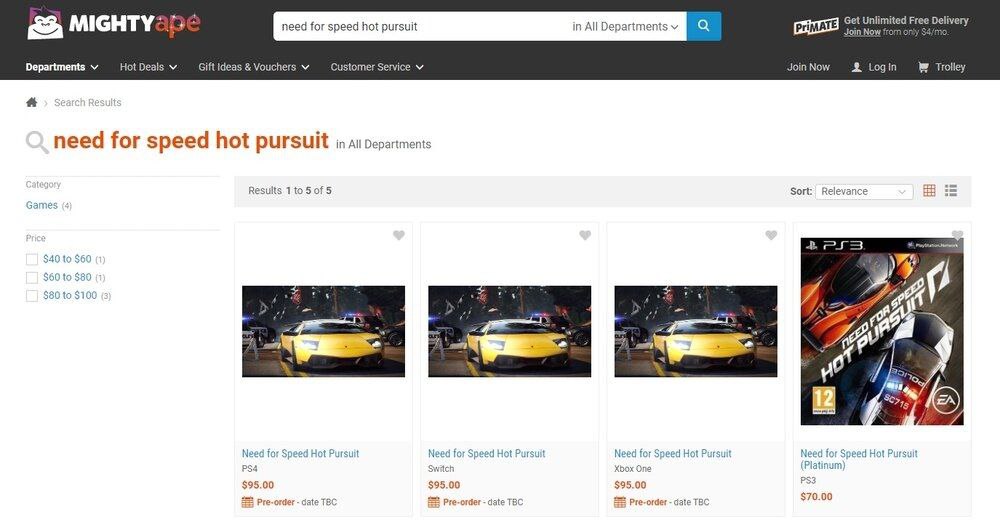Image resolution: width=1000 pixels, height=522 pixels.
Task: Click the Primate badge logo
Action: point(816,26)
